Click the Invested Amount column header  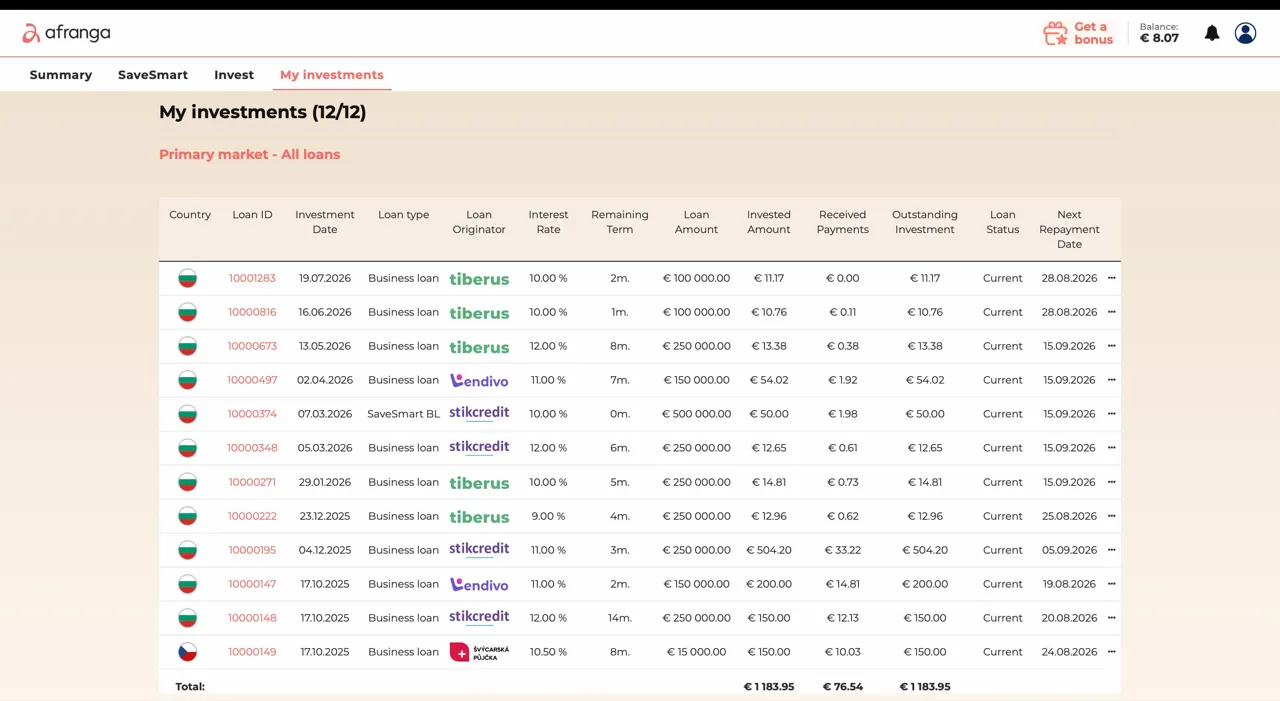click(769, 222)
